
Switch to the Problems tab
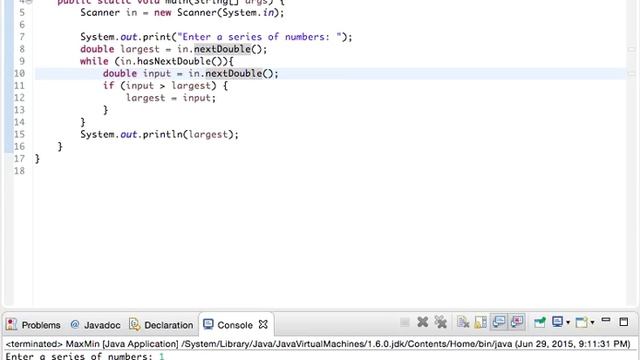tap(33, 325)
